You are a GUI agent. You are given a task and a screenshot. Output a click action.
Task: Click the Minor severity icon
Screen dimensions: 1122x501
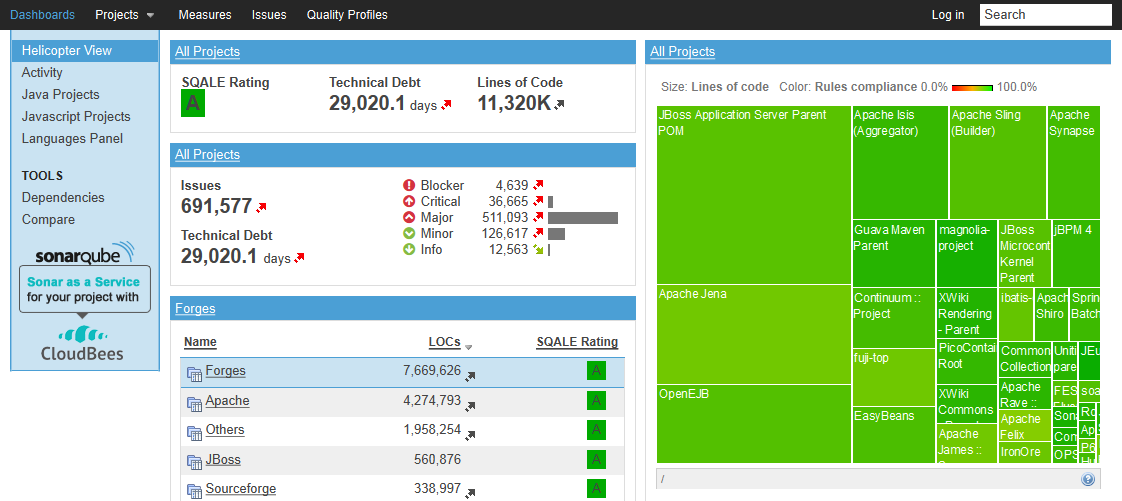click(x=409, y=233)
